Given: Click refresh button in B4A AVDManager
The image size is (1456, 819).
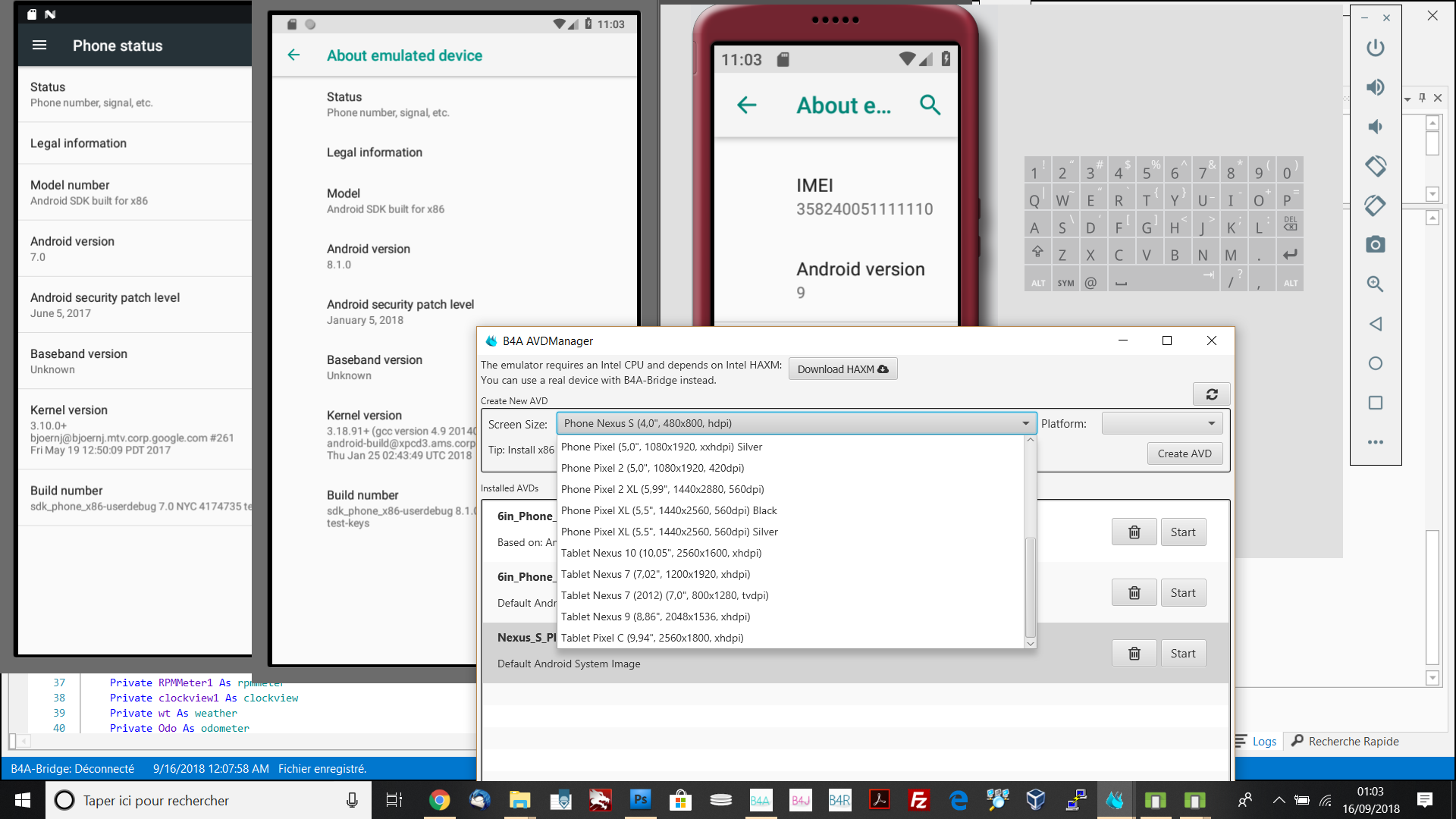Looking at the screenshot, I should tap(1212, 394).
